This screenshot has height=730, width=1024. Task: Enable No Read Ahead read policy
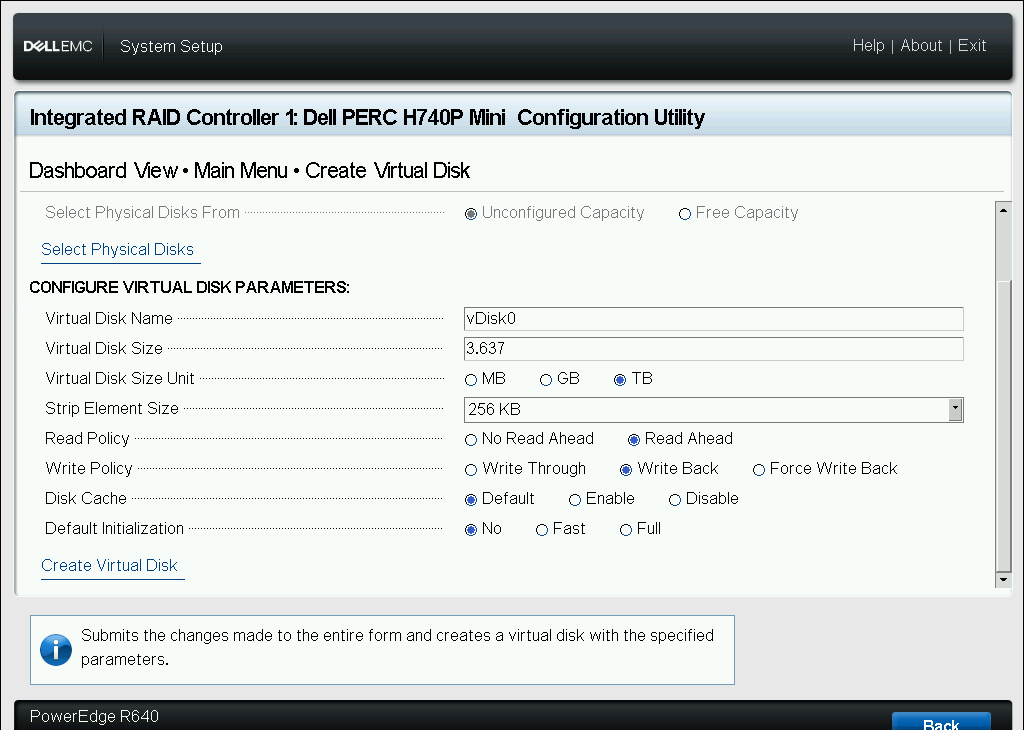[470, 439]
